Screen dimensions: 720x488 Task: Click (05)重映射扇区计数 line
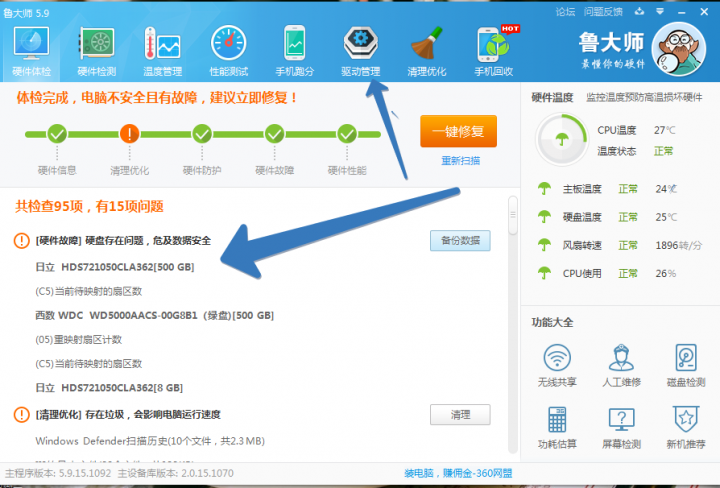point(79,340)
